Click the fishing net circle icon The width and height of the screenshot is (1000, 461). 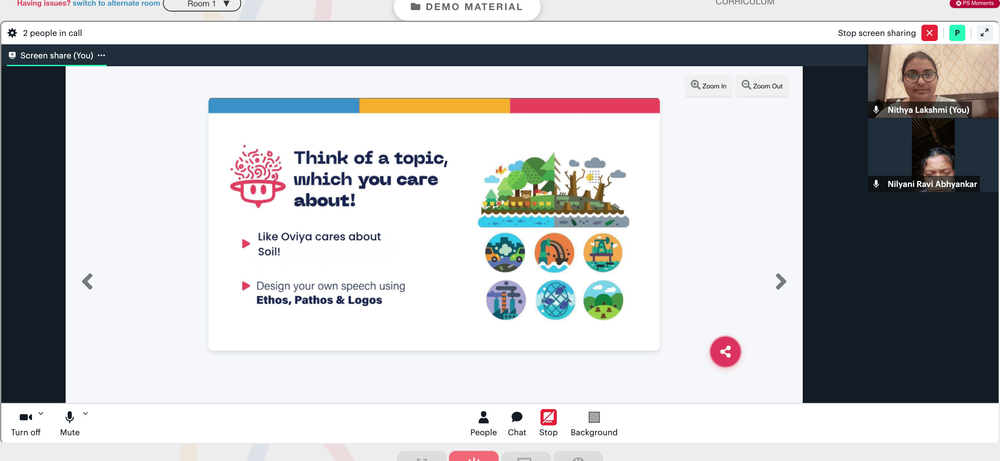tap(555, 300)
